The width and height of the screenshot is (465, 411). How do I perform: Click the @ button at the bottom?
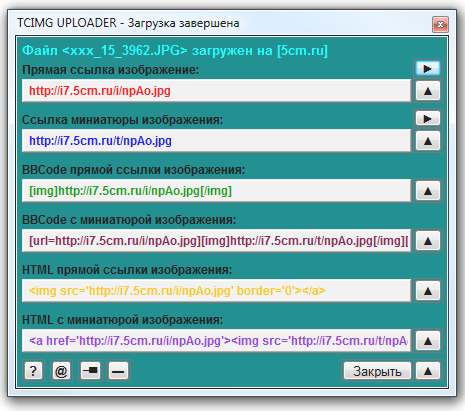(x=61, y=371)
